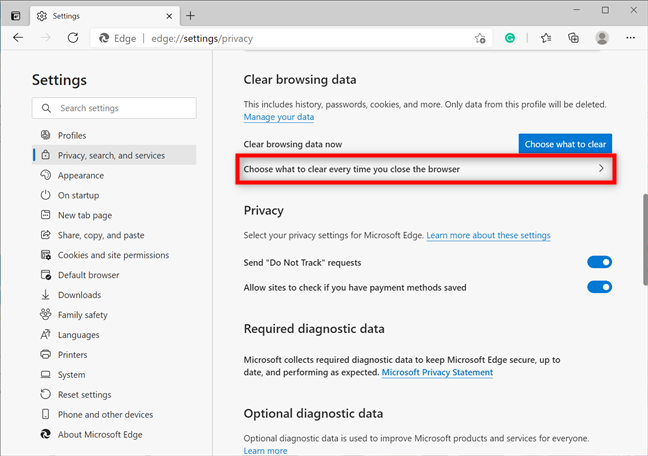Add this page to favorites star
The height and width of the screenshot is (456, 648).
tap(480, 38)
